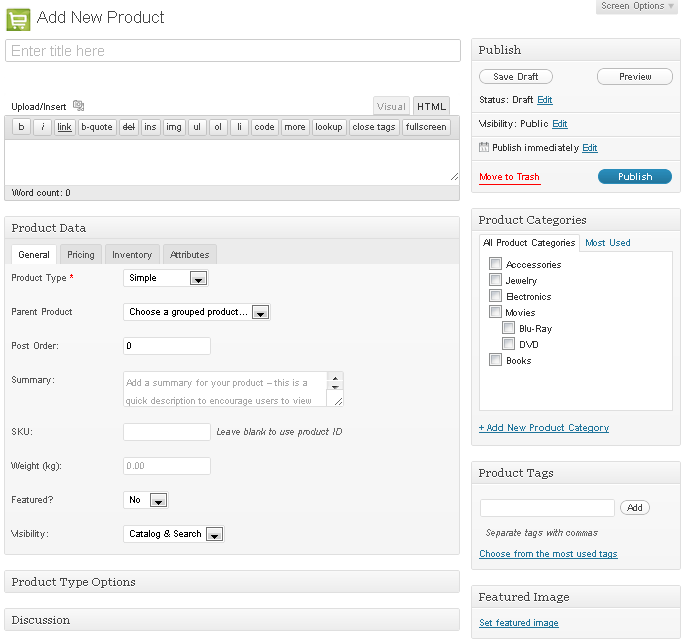Check the Books category
688x643 pixels.
pyautogui.click(x=495, y=360)
